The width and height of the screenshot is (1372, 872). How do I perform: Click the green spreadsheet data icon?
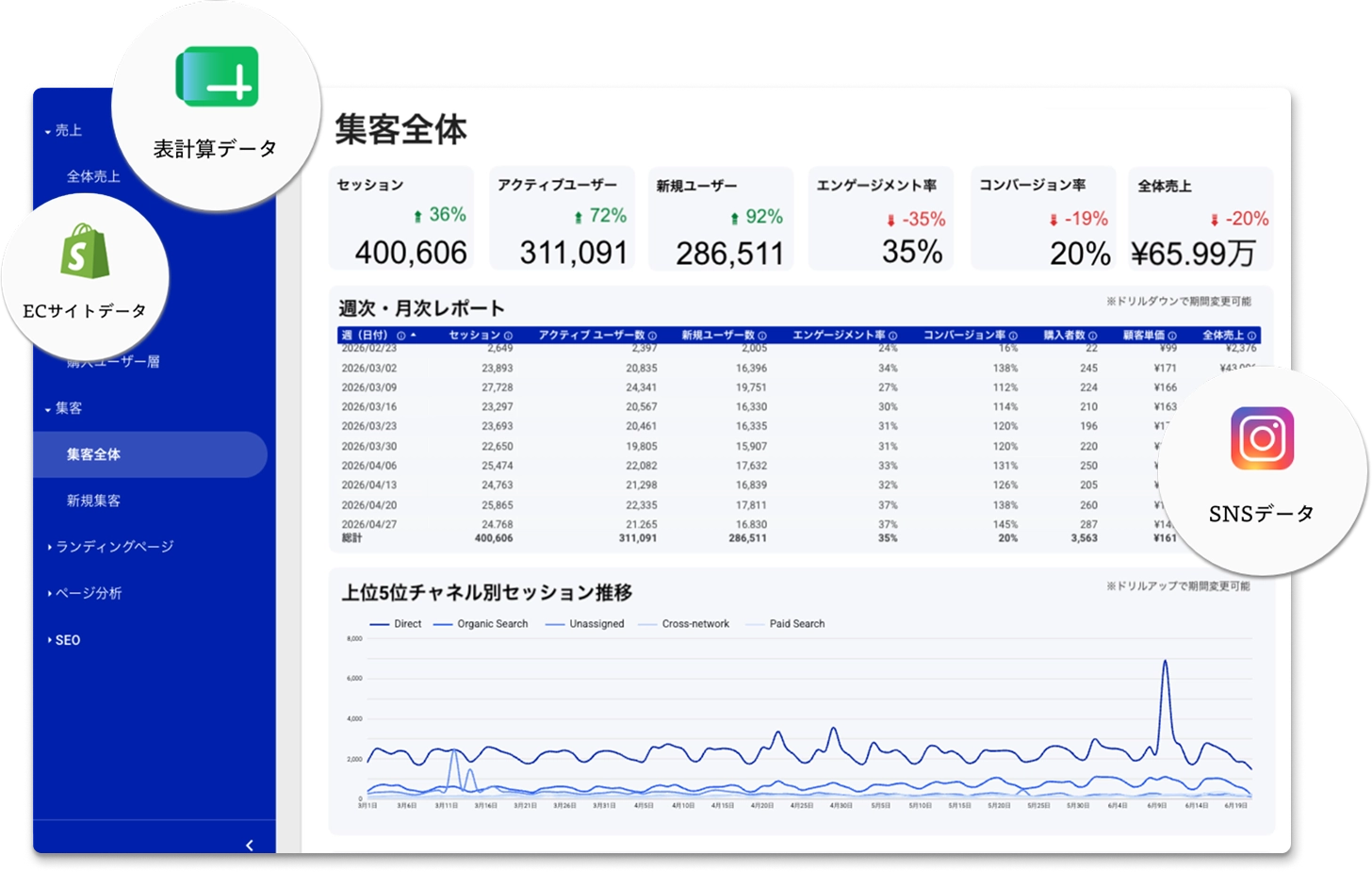coord(217,76)
